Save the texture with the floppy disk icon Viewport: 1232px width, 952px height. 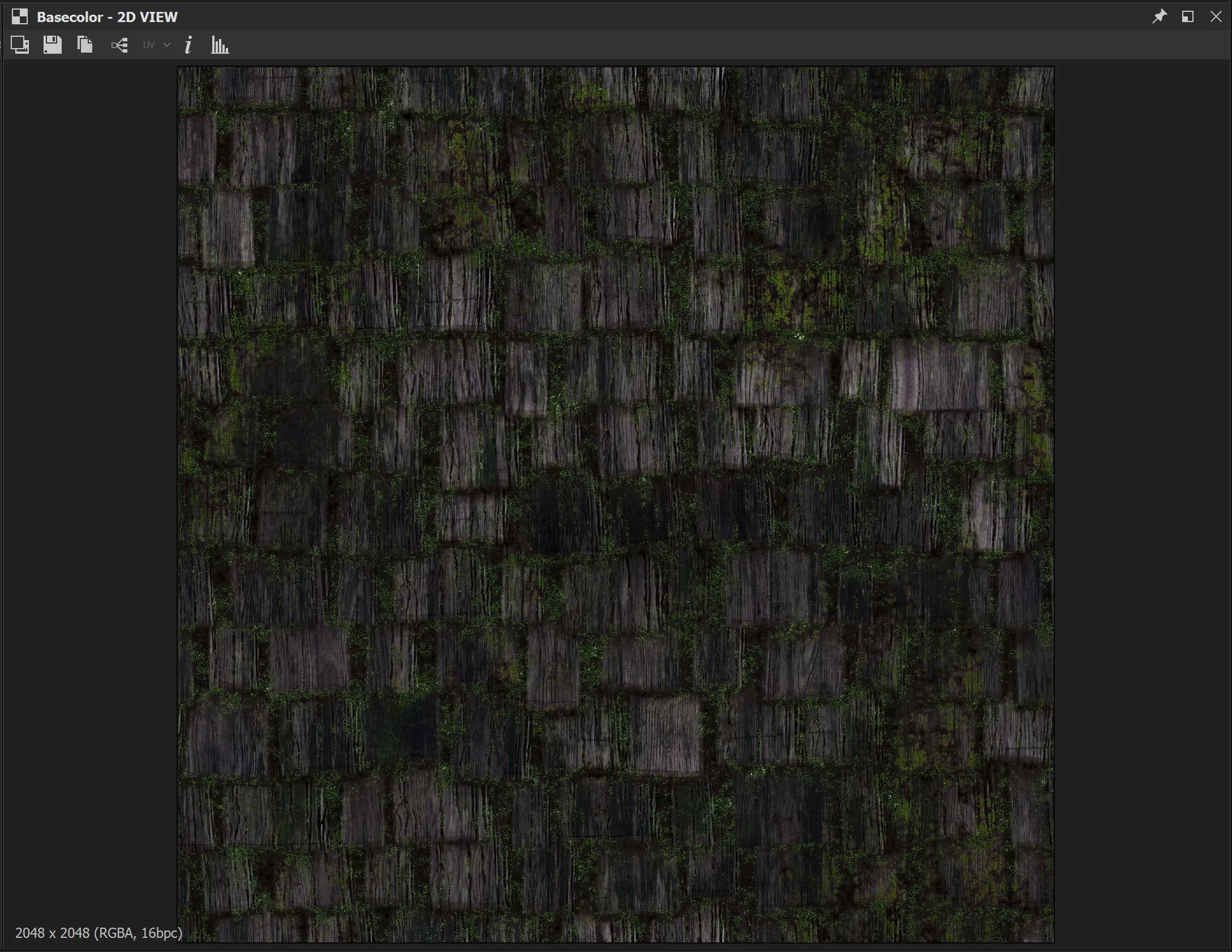click(52, 45)
